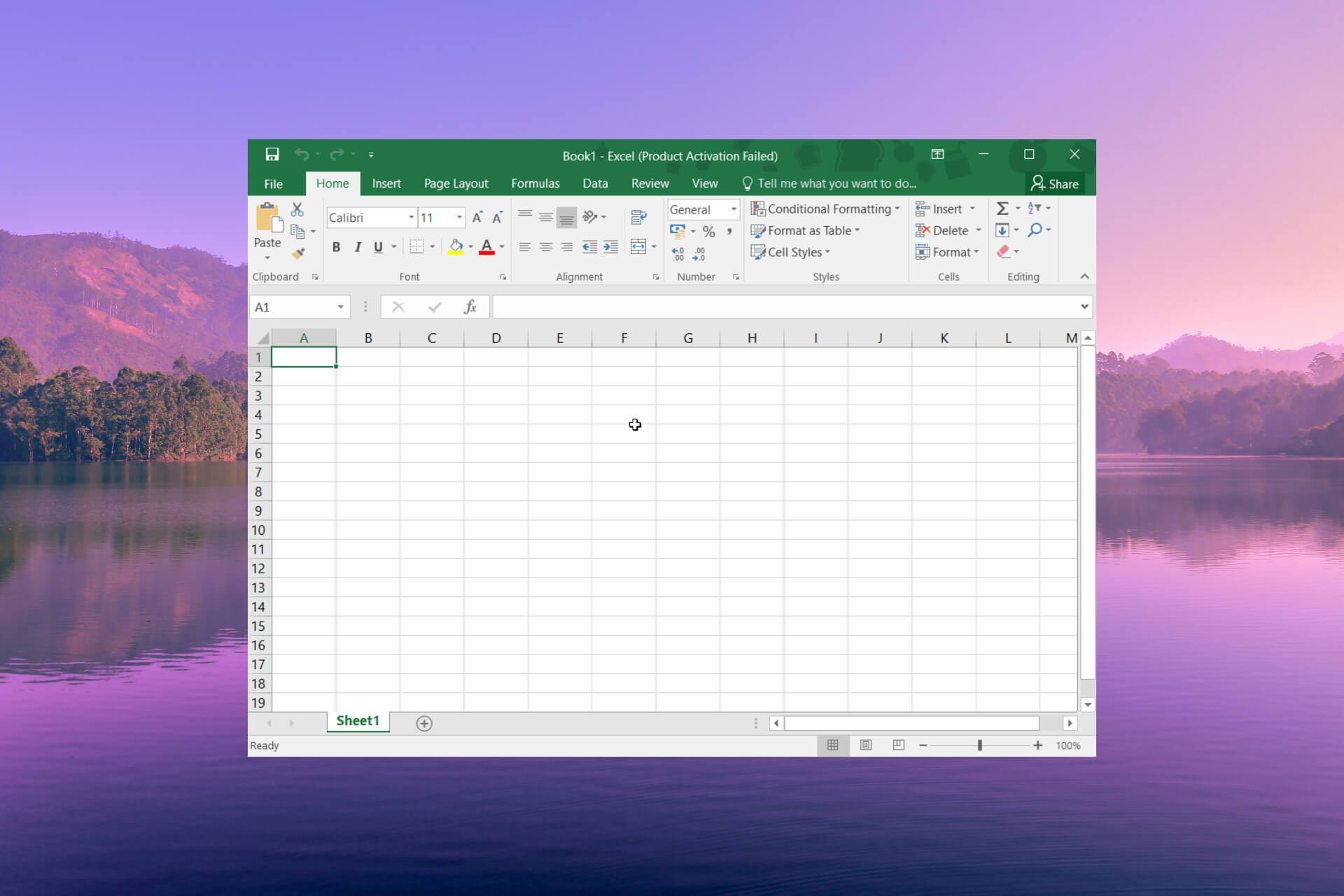
Task: Click the Redo arrow icon
Action: (337, 154)
